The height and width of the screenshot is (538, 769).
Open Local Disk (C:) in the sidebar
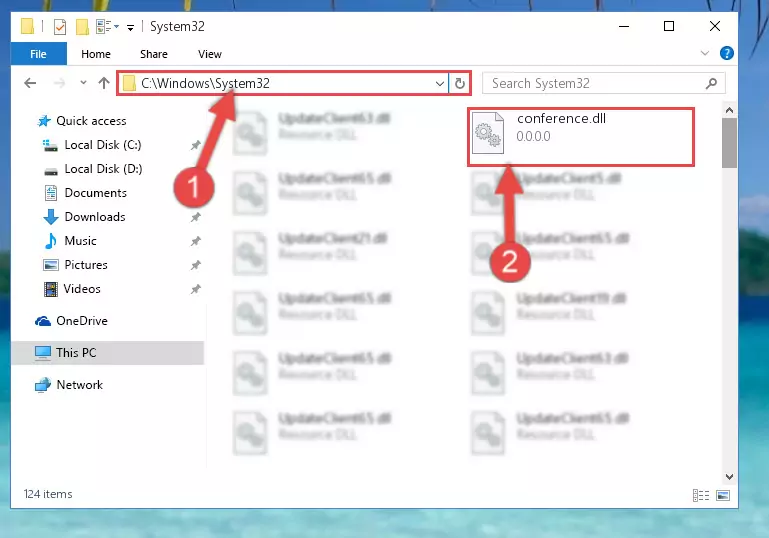point(103,145)
